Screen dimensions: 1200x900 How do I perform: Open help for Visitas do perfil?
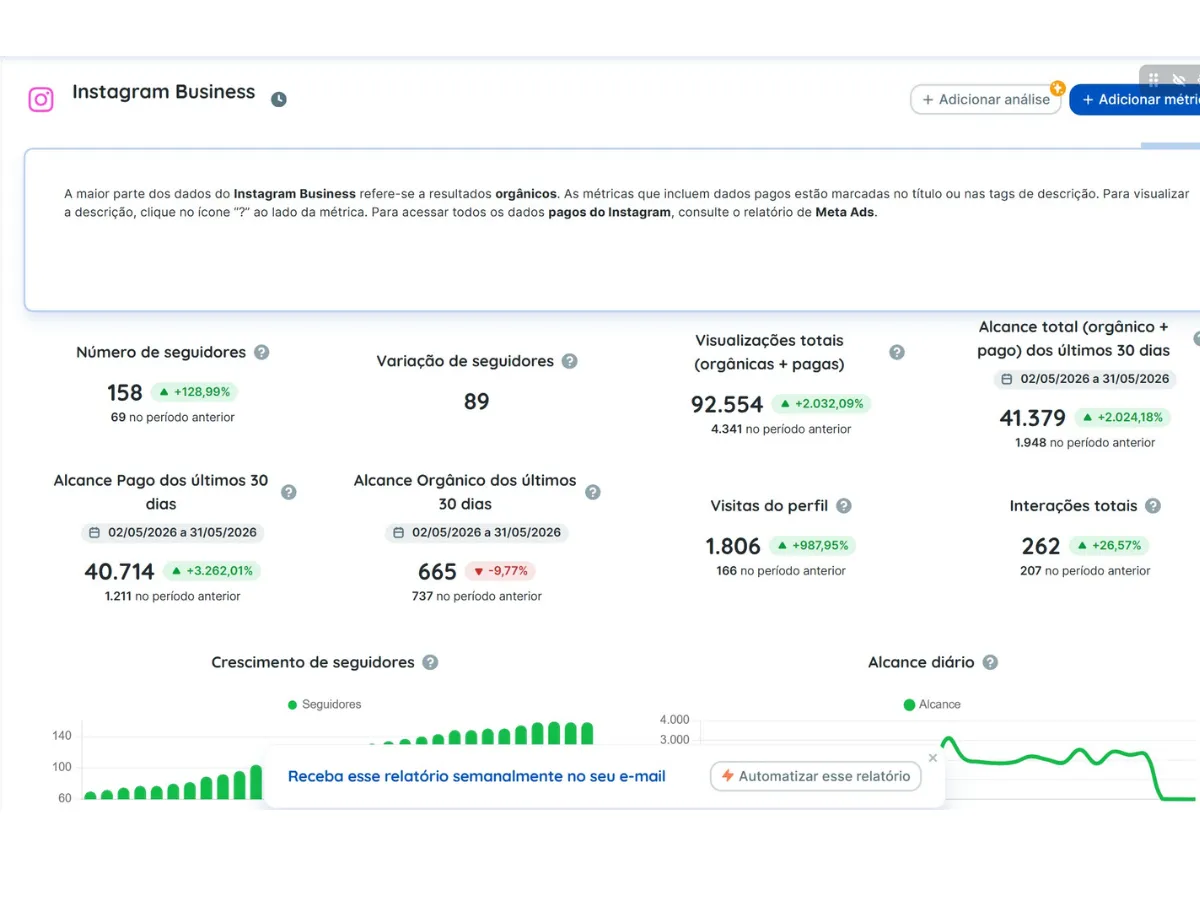click(844, 506)
